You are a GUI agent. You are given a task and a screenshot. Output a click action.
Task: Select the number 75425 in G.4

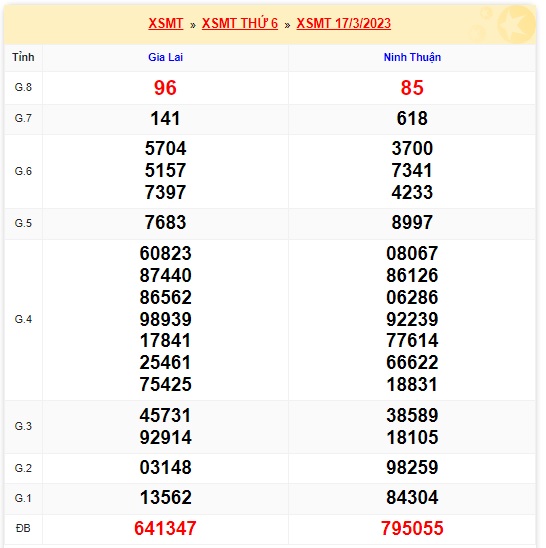click(x=165, y=384)
